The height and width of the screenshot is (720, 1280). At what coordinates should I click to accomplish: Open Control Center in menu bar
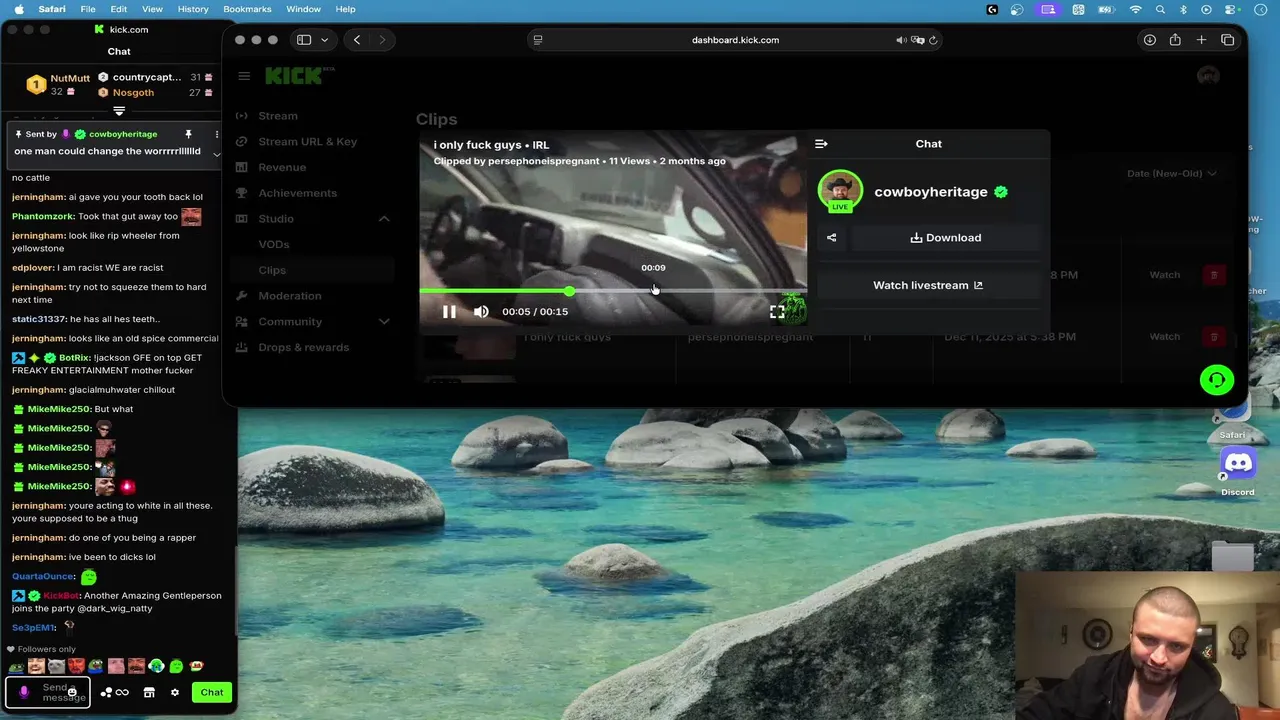tap(1229, 9)
